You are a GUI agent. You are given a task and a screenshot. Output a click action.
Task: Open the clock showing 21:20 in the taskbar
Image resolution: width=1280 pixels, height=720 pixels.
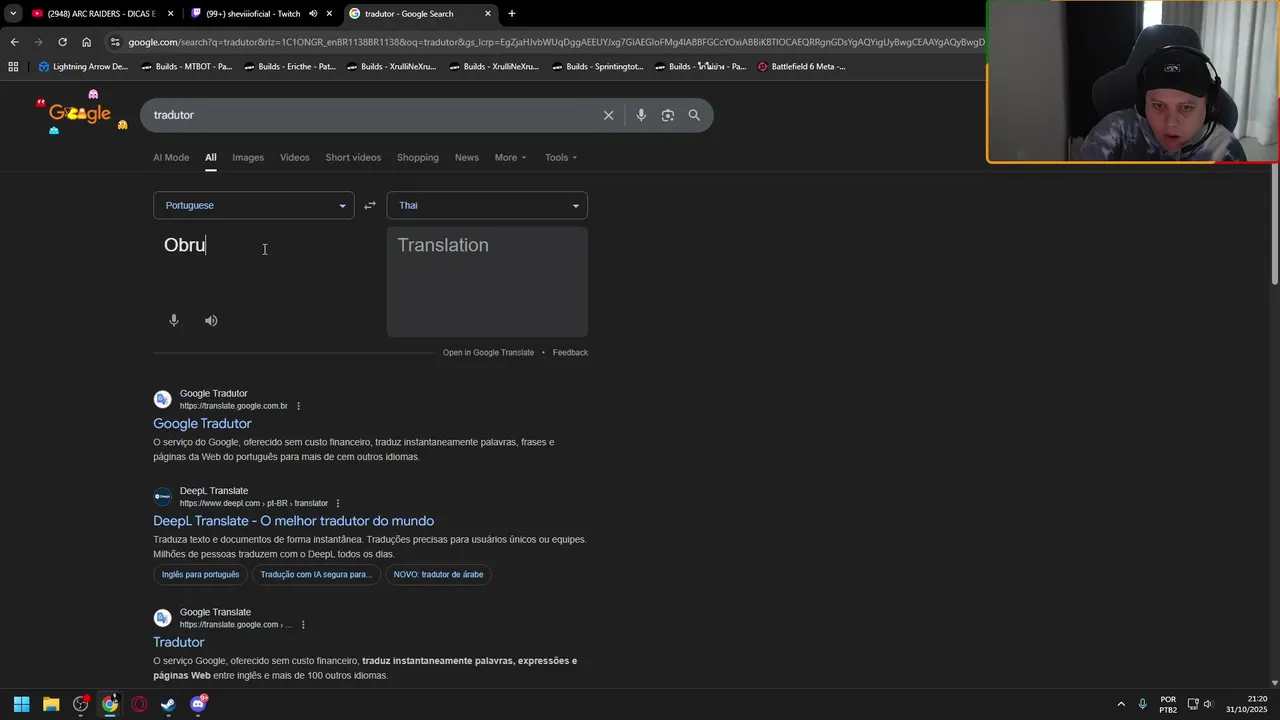(1246, 704)
